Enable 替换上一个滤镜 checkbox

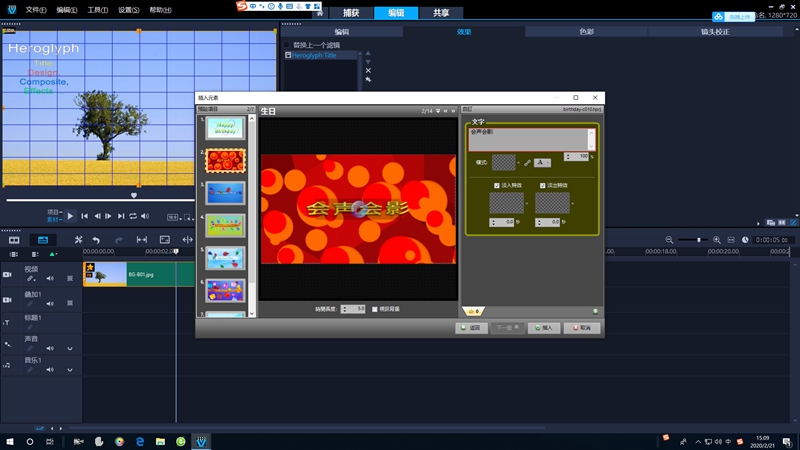[287, 45]
